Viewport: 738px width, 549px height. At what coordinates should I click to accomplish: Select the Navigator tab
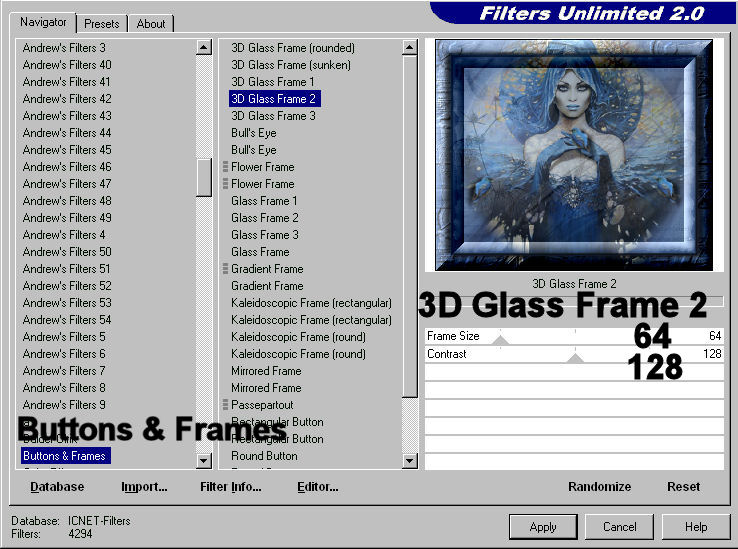tap(43, 22)
